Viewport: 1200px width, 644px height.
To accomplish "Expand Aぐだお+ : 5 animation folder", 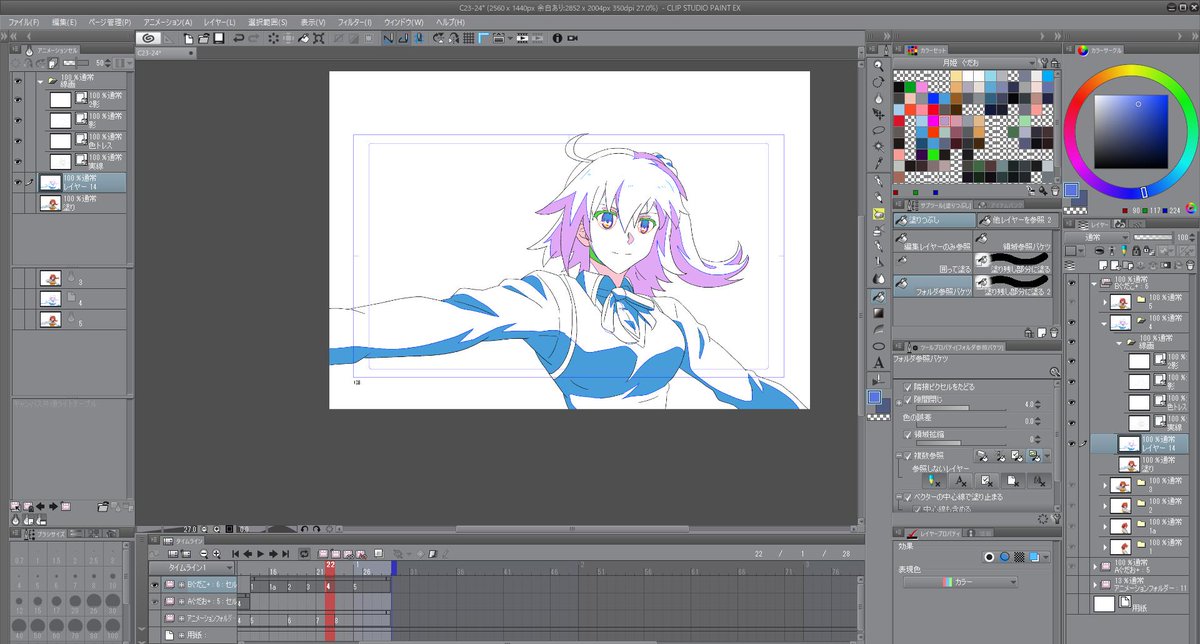I will pyautogui.click(x=1094, y=566).
